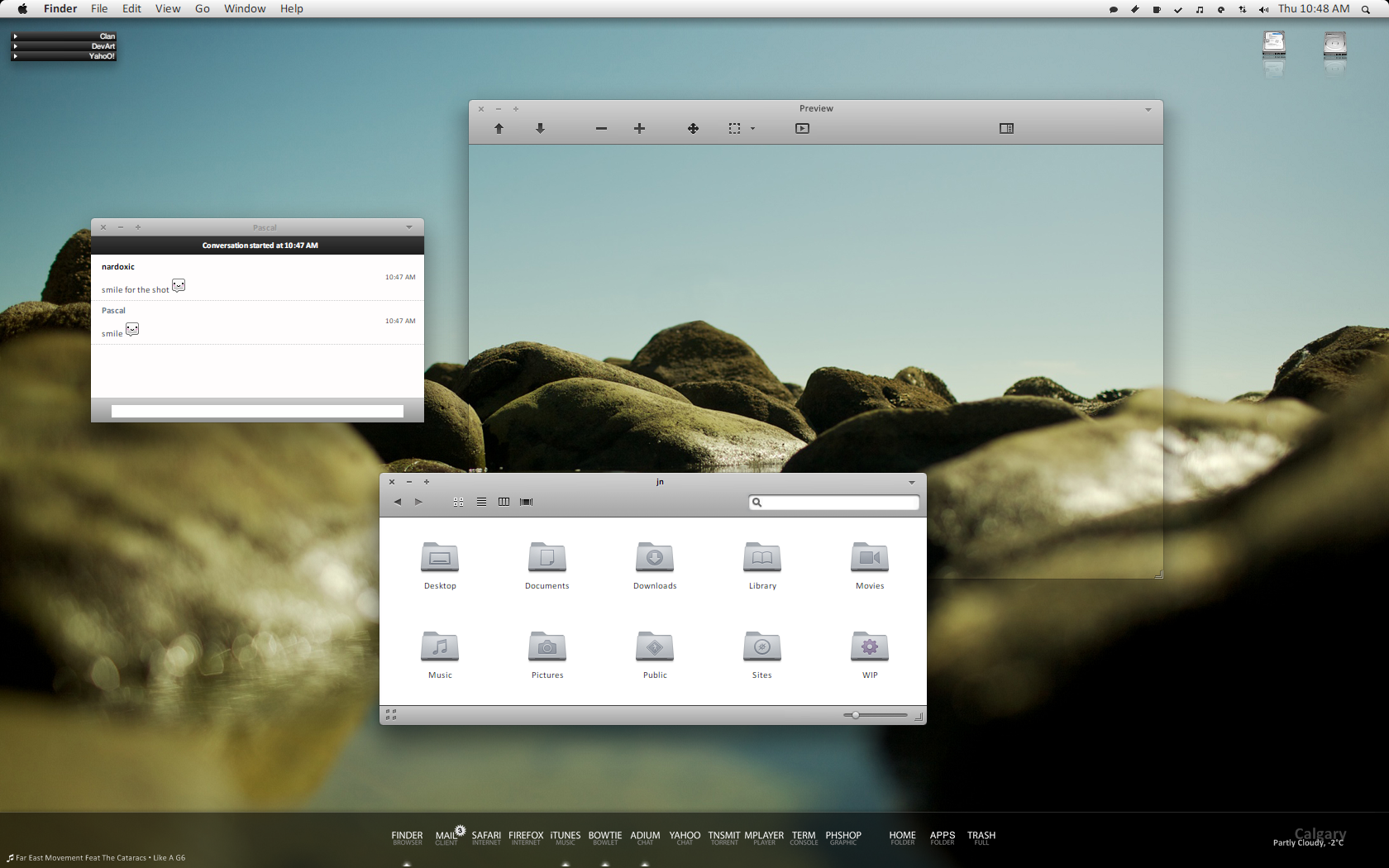Go back in the jn Finder window
The width and height of the screenshot is (1389, 868).
(x=398, y=502)
